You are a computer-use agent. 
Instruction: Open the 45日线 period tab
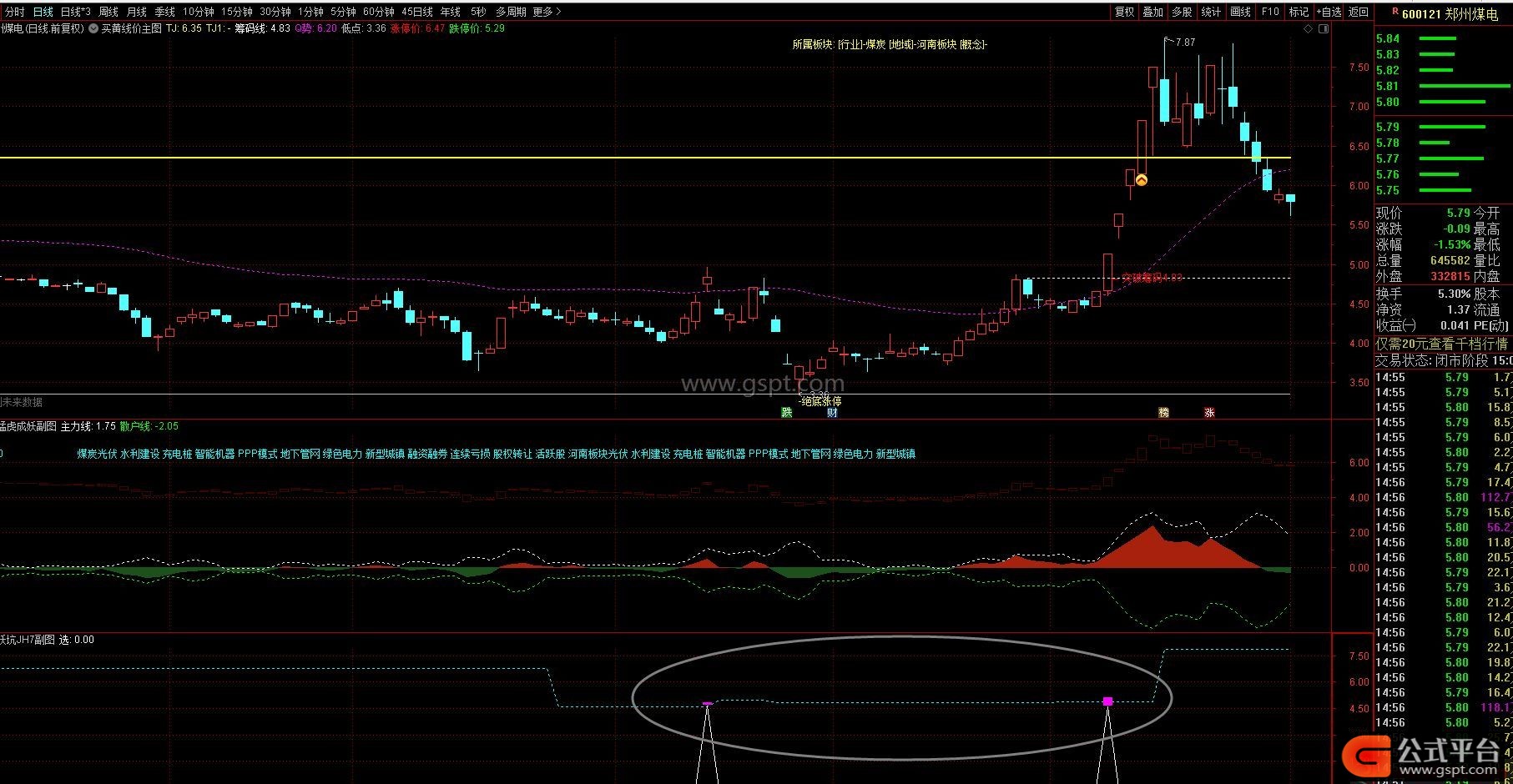[x=417, y=12]
